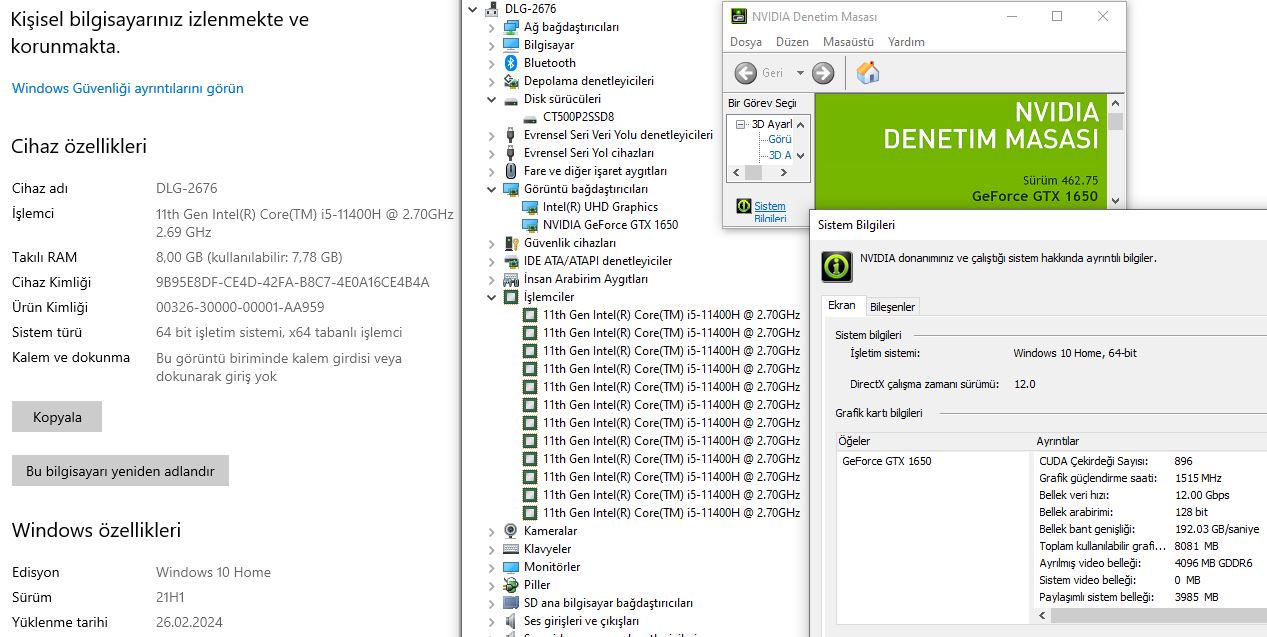Click the Disk sürücüleri category icon
The image size is (1267, 637).
point(511,99)
